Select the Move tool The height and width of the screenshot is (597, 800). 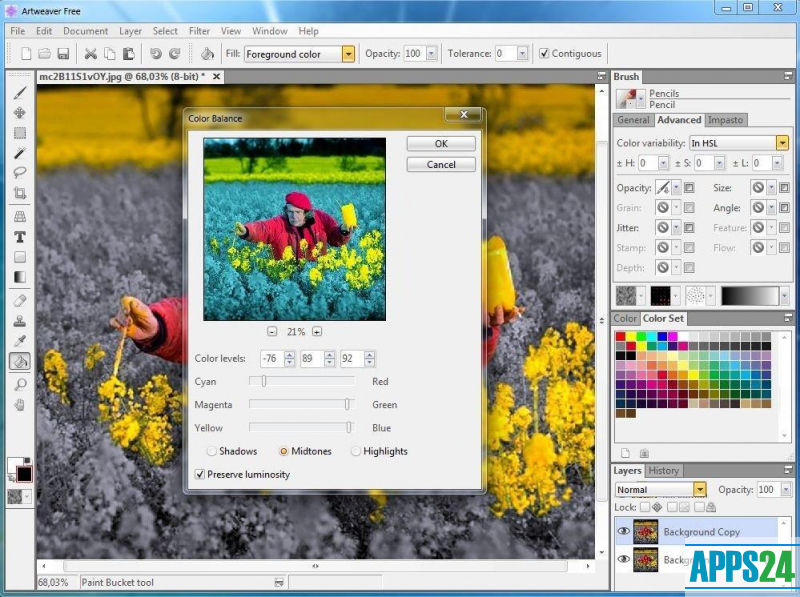click(19, 112)
